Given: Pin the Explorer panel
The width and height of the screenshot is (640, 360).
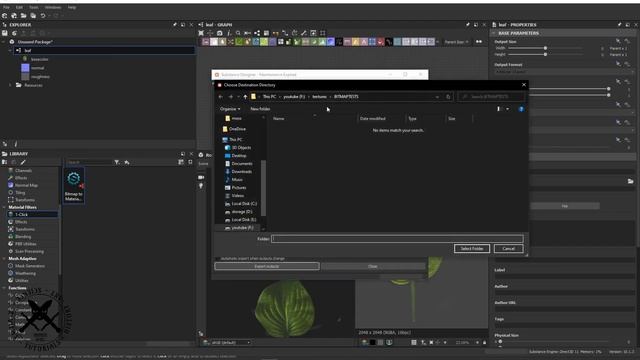Looking at the screenshot, I should tap(175, 24).
